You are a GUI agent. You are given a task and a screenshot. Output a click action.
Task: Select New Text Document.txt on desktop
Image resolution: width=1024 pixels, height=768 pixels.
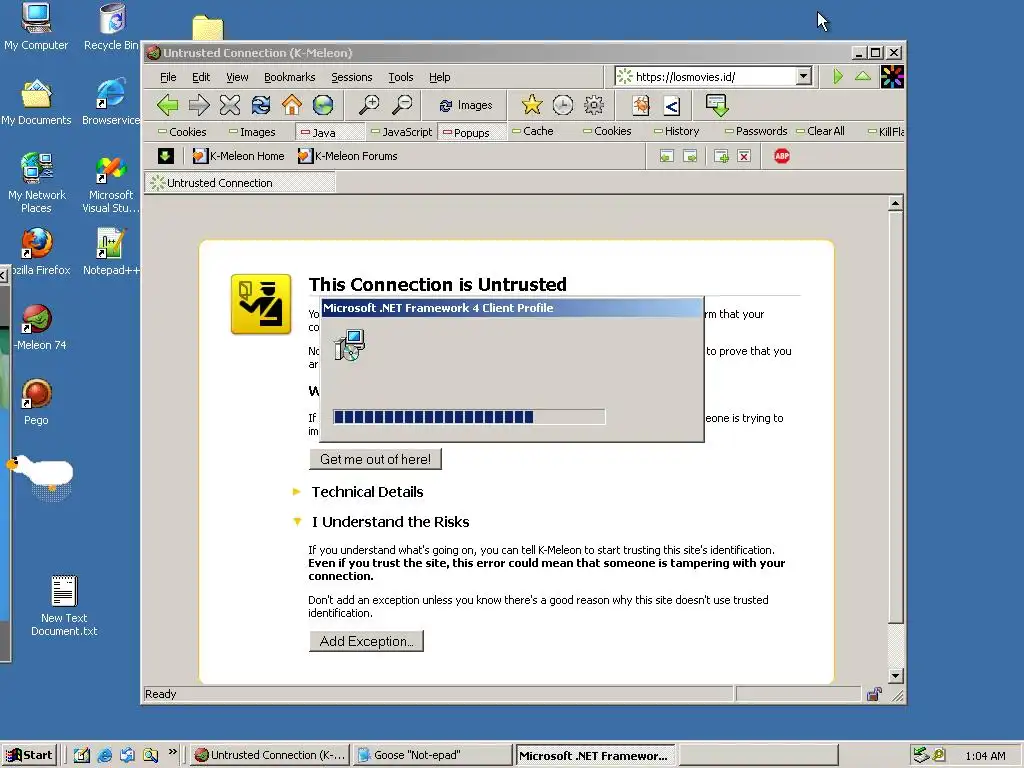pyautogui.click(x=64, y=605)
